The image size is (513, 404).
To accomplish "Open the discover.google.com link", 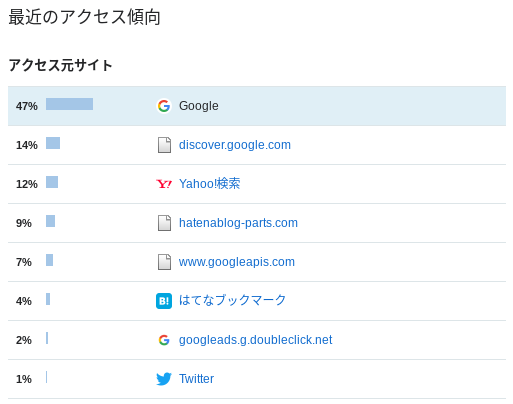I will tap(235, 145).
